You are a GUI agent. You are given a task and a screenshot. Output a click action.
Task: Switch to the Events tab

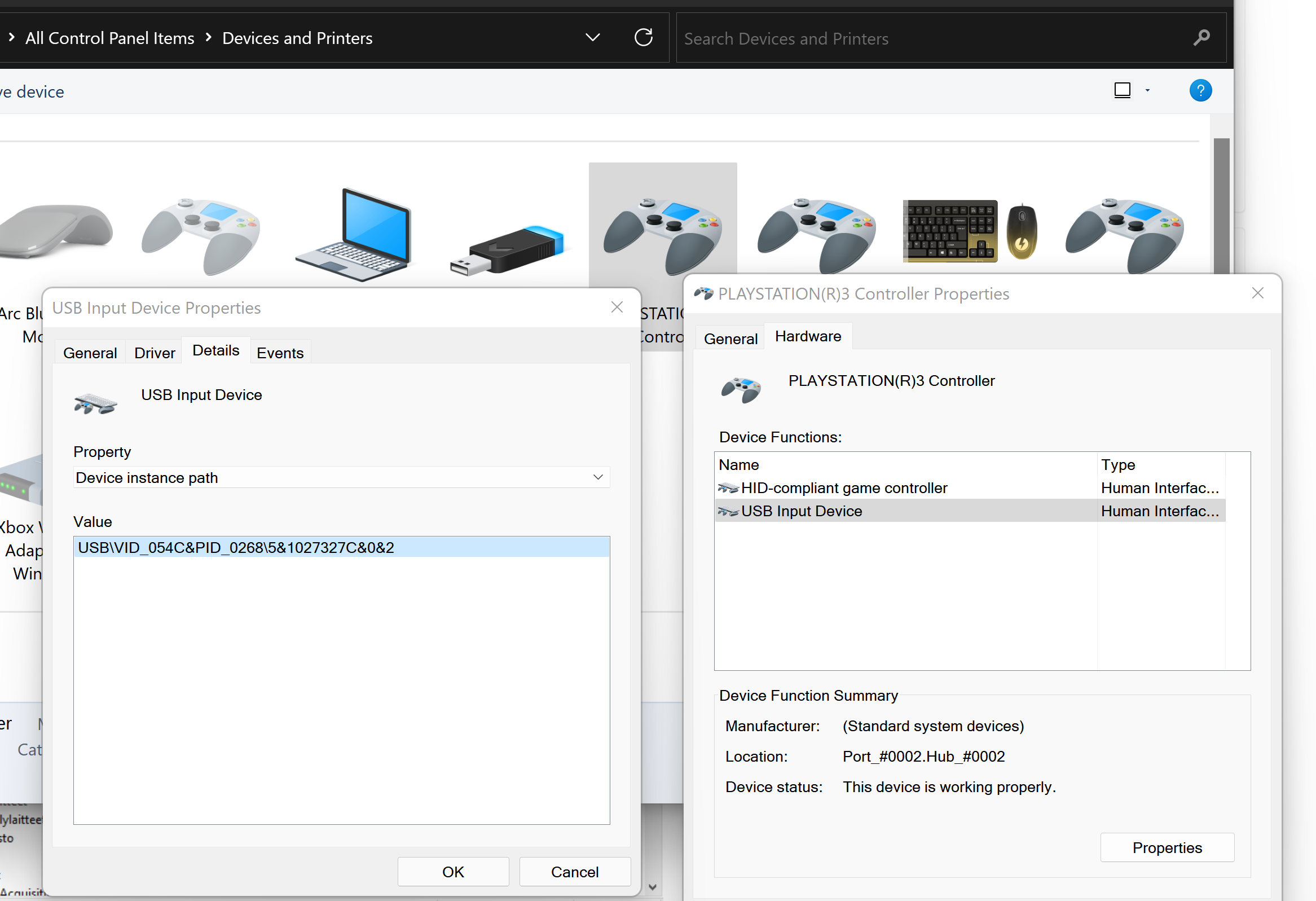tap(280, 353)
